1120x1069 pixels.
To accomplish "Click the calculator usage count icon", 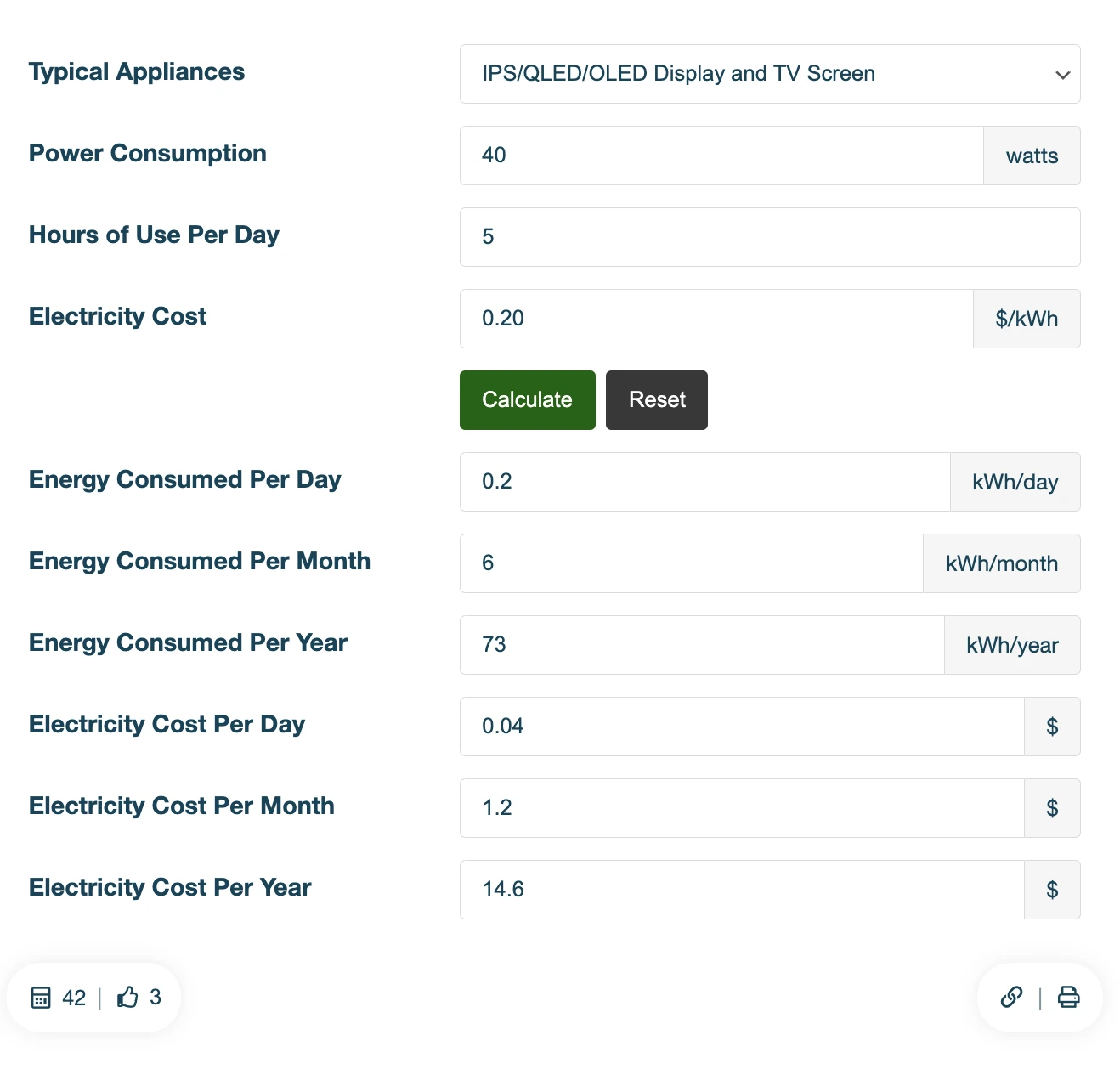I will tap(41, 998).
